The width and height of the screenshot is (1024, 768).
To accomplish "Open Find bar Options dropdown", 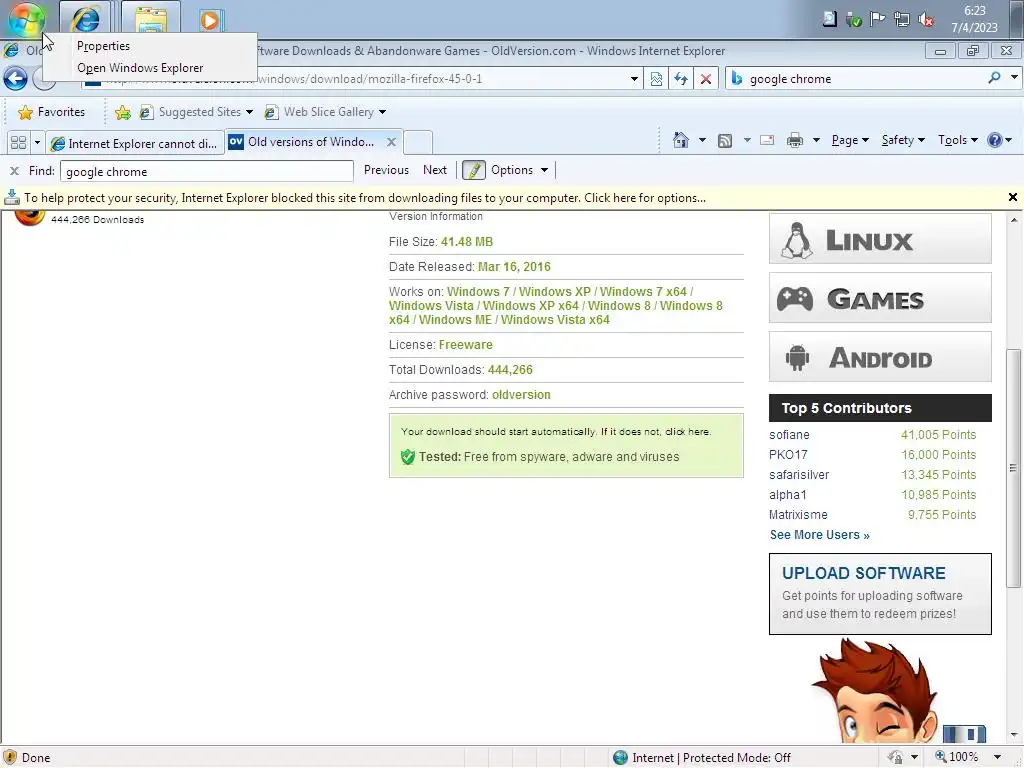I will (x=519, y=170).
